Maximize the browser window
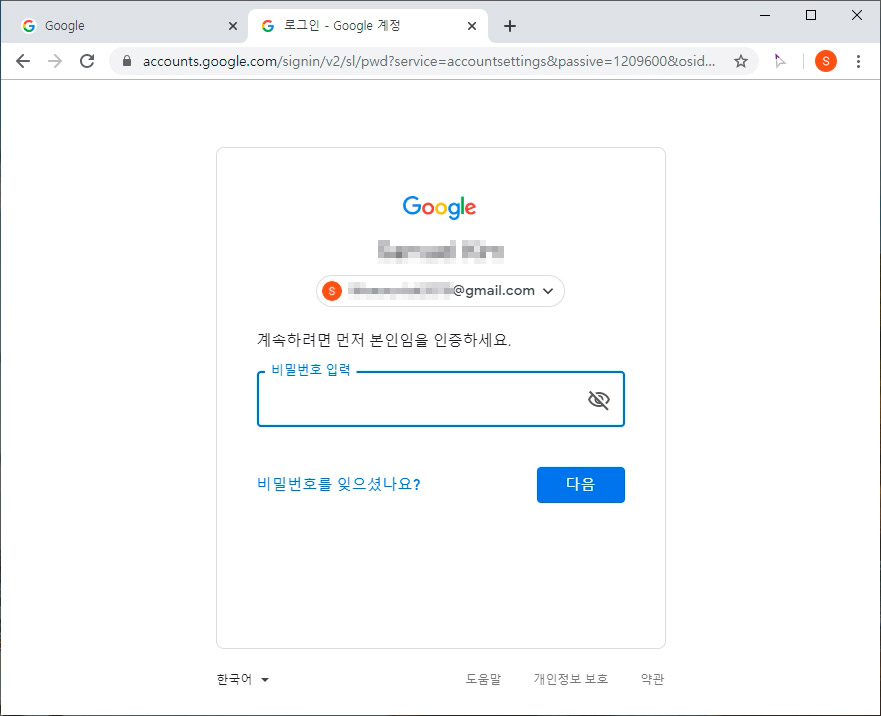Screen dimensions: 881x716 point(811,15)
